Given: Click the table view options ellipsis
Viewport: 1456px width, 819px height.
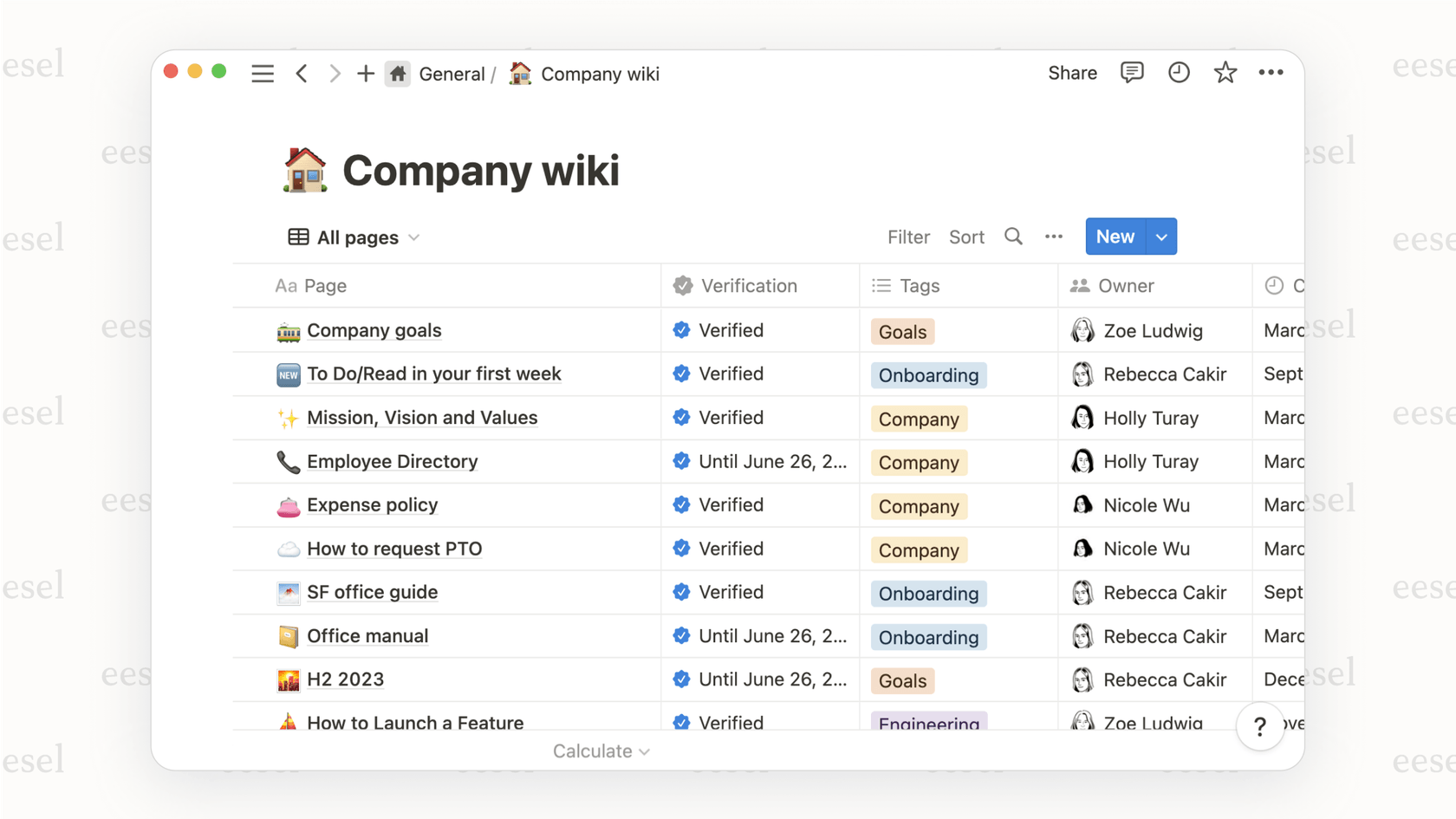Looking at the screenshot, I should pyautogui.click(x=1054, y=237).
